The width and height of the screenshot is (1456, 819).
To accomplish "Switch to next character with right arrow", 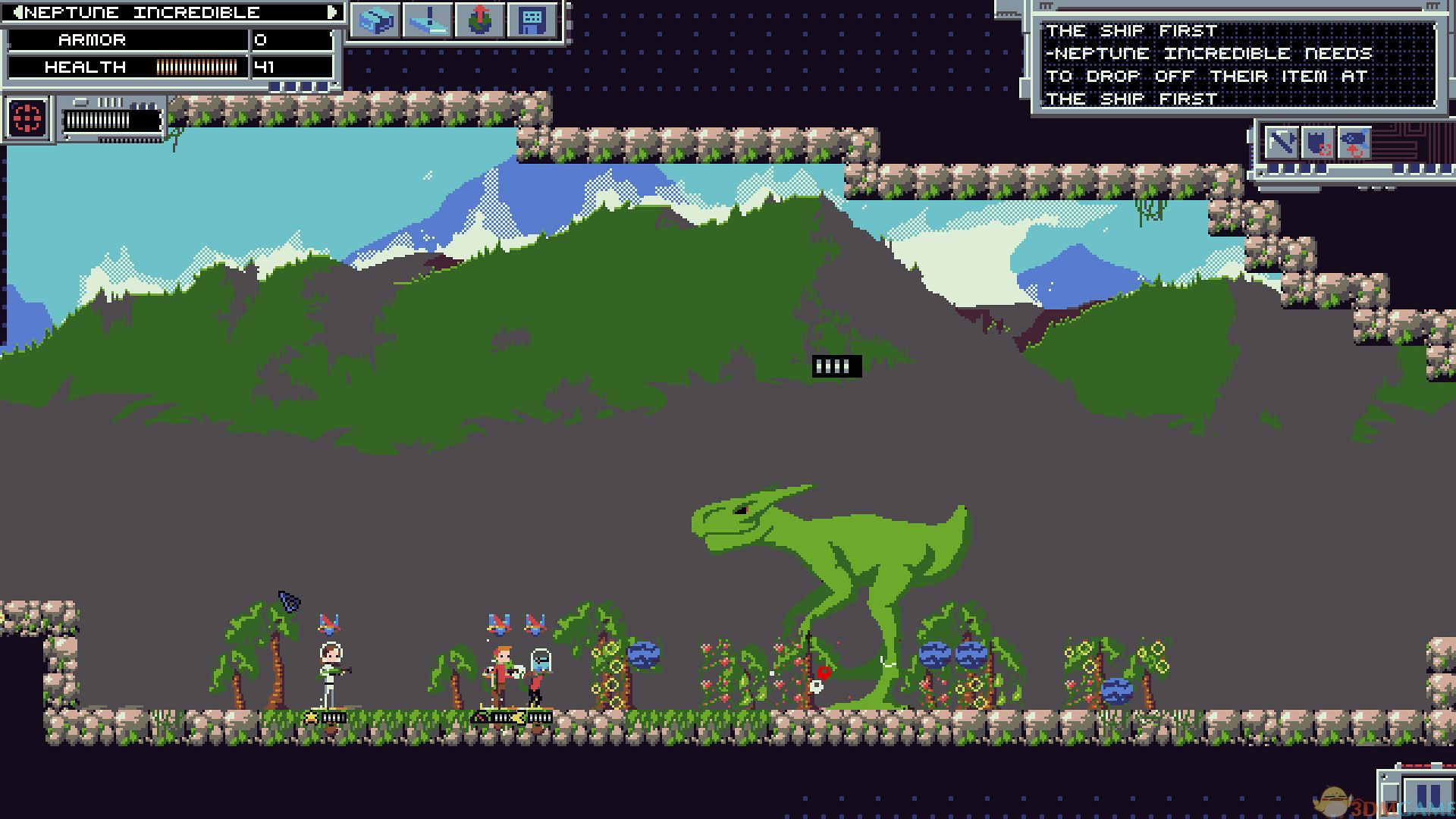I will pyautogui.click(x=332, y=12).
